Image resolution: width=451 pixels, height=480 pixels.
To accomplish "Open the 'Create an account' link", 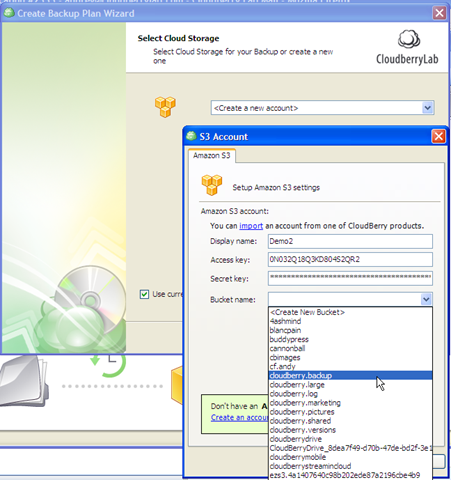I will 239,417.
